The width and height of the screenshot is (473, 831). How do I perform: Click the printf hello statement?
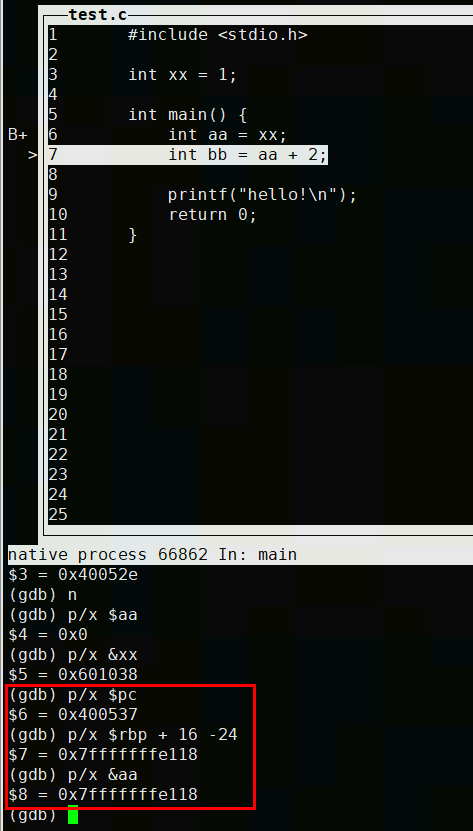pyautogui.click(x=262, y=195)
